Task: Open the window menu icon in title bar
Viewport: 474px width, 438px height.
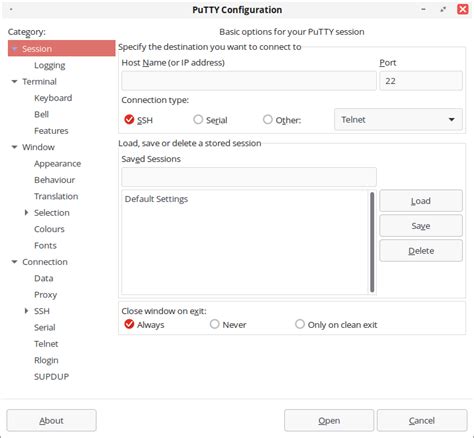Action: pyautogui.click(x=11, y=9)
